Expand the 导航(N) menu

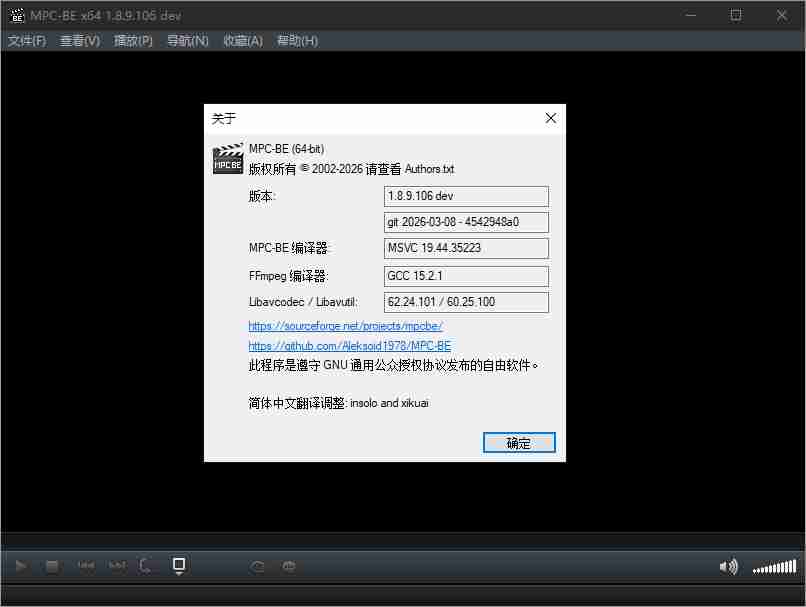click(x=187, y=41)
